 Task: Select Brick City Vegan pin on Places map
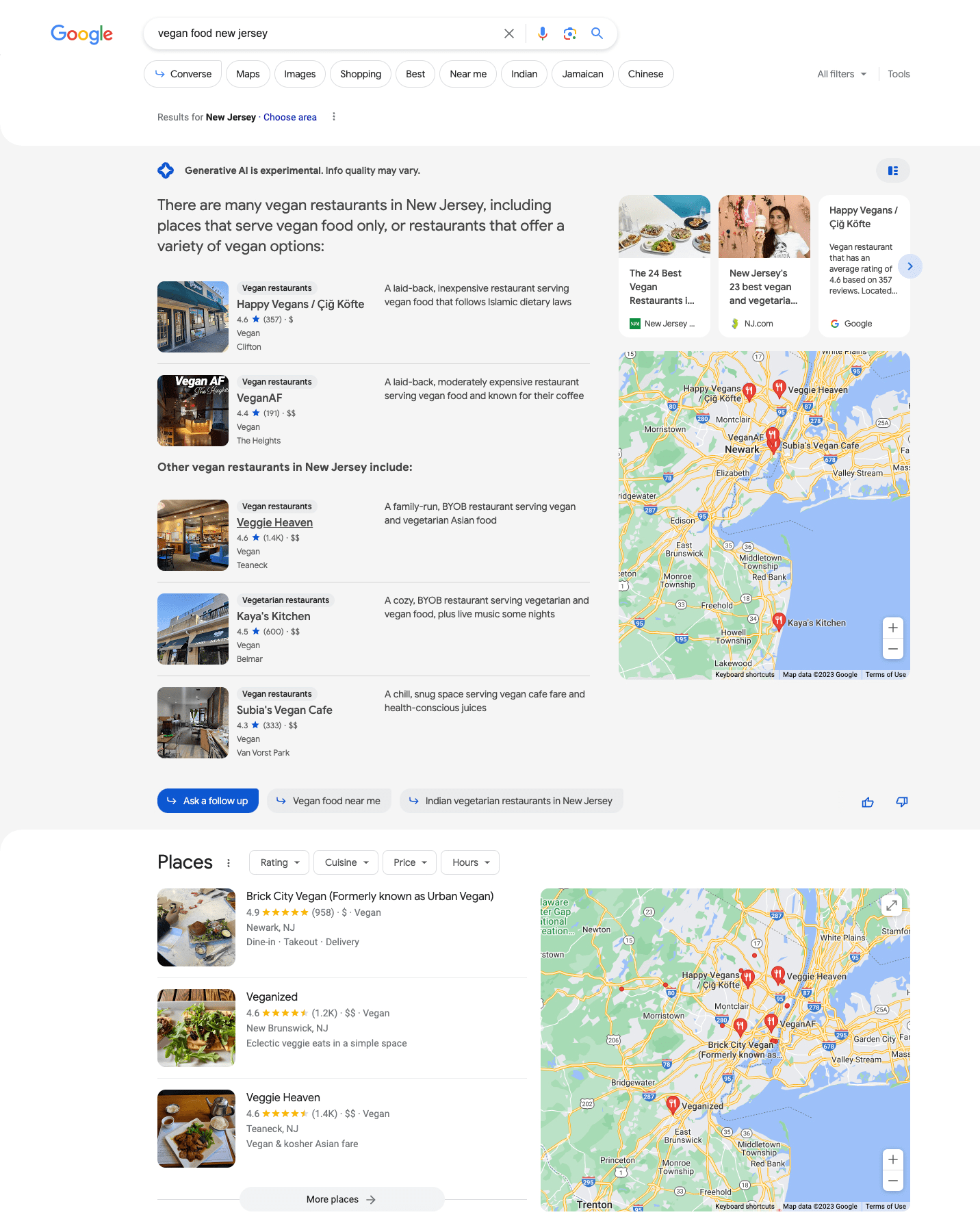(x=740, y=1026)
